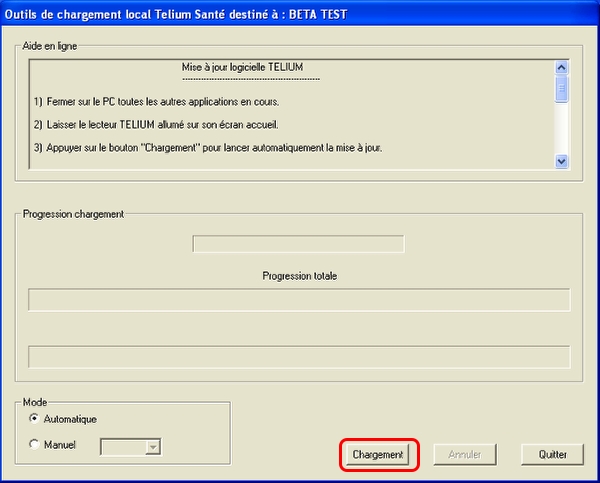Click the small progress bar above Progression totale

pos(298,244)
